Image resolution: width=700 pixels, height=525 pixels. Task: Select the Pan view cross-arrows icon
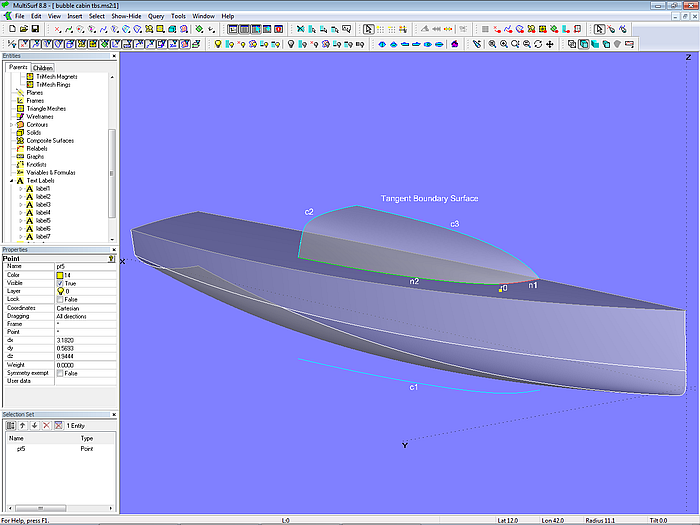pos(551,44)
